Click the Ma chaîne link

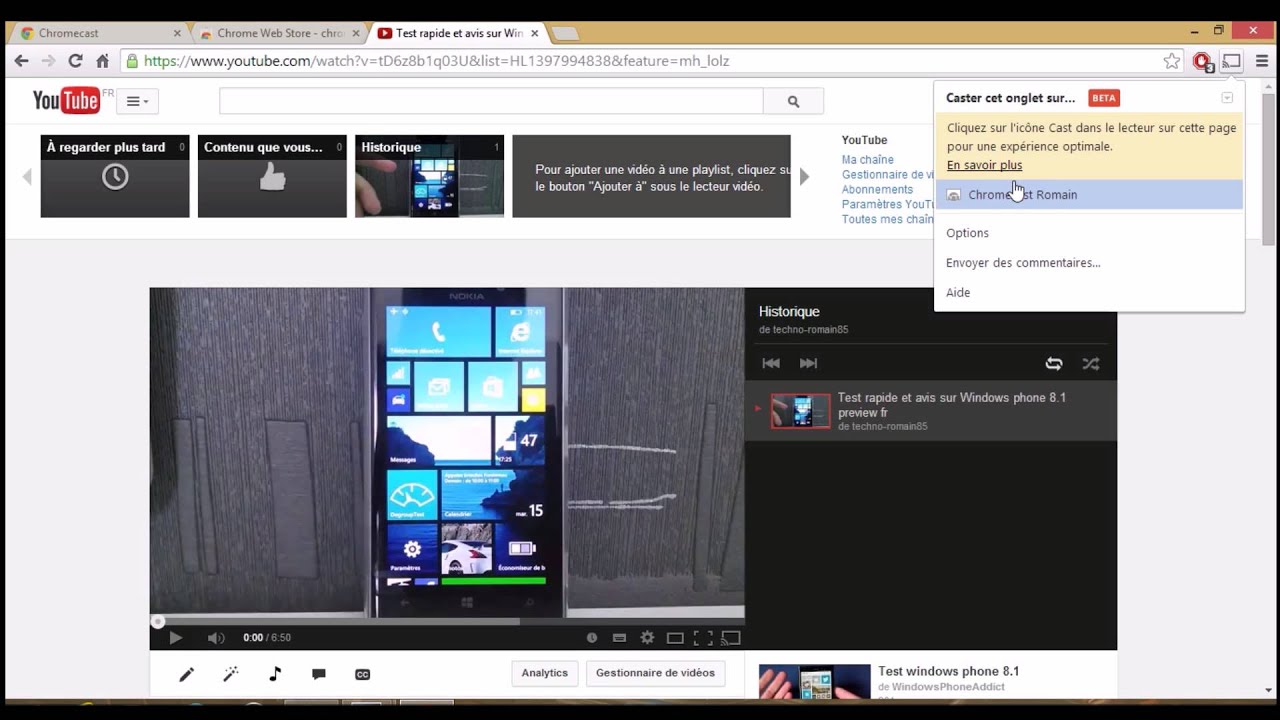tap(867, 160)
